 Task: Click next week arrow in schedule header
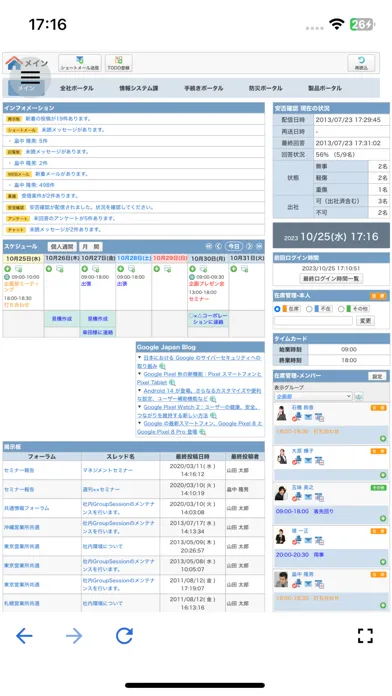259,246
